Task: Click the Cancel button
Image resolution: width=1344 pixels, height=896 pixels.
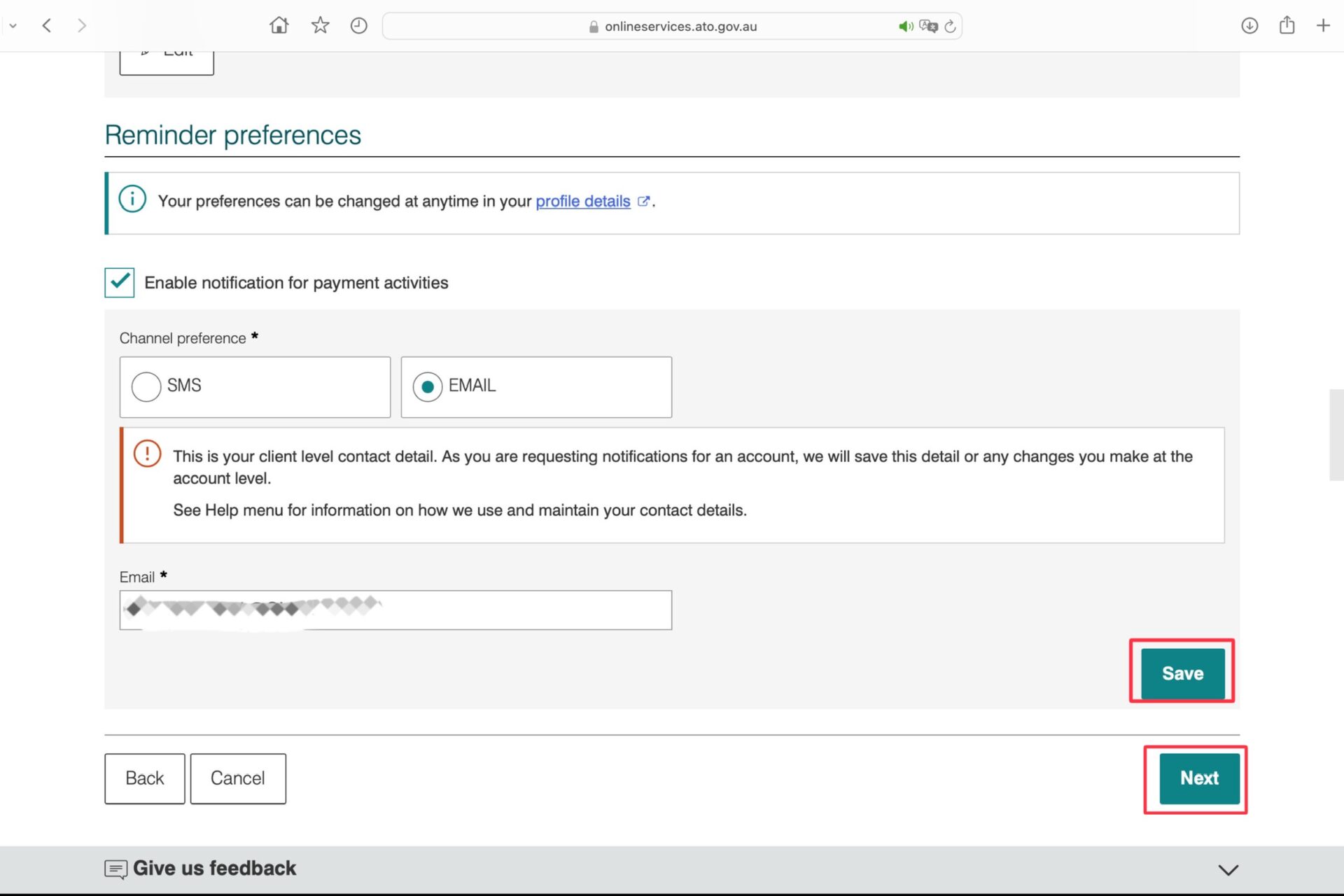Action: [x=237, y=778]
